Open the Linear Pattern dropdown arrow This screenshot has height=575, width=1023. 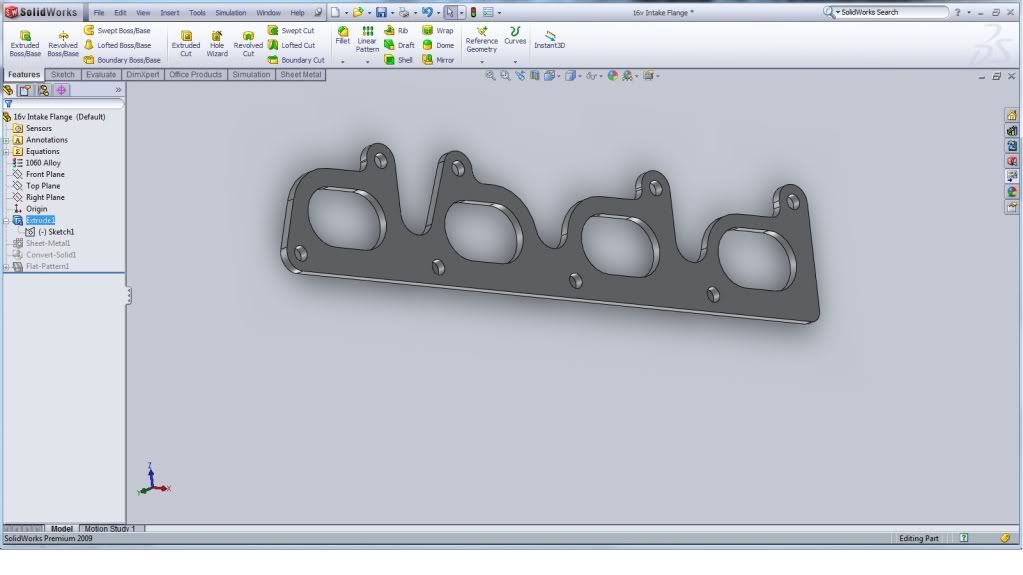click(x=367, y=62)
